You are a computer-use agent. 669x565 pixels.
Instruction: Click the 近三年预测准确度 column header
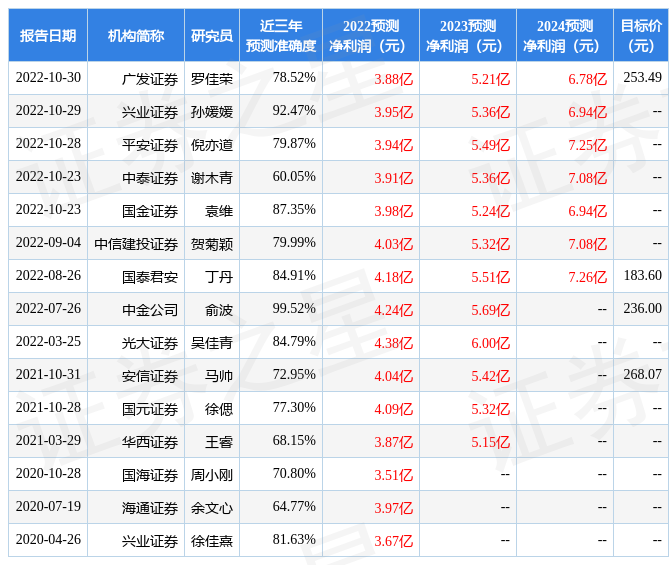pos(281,35)
